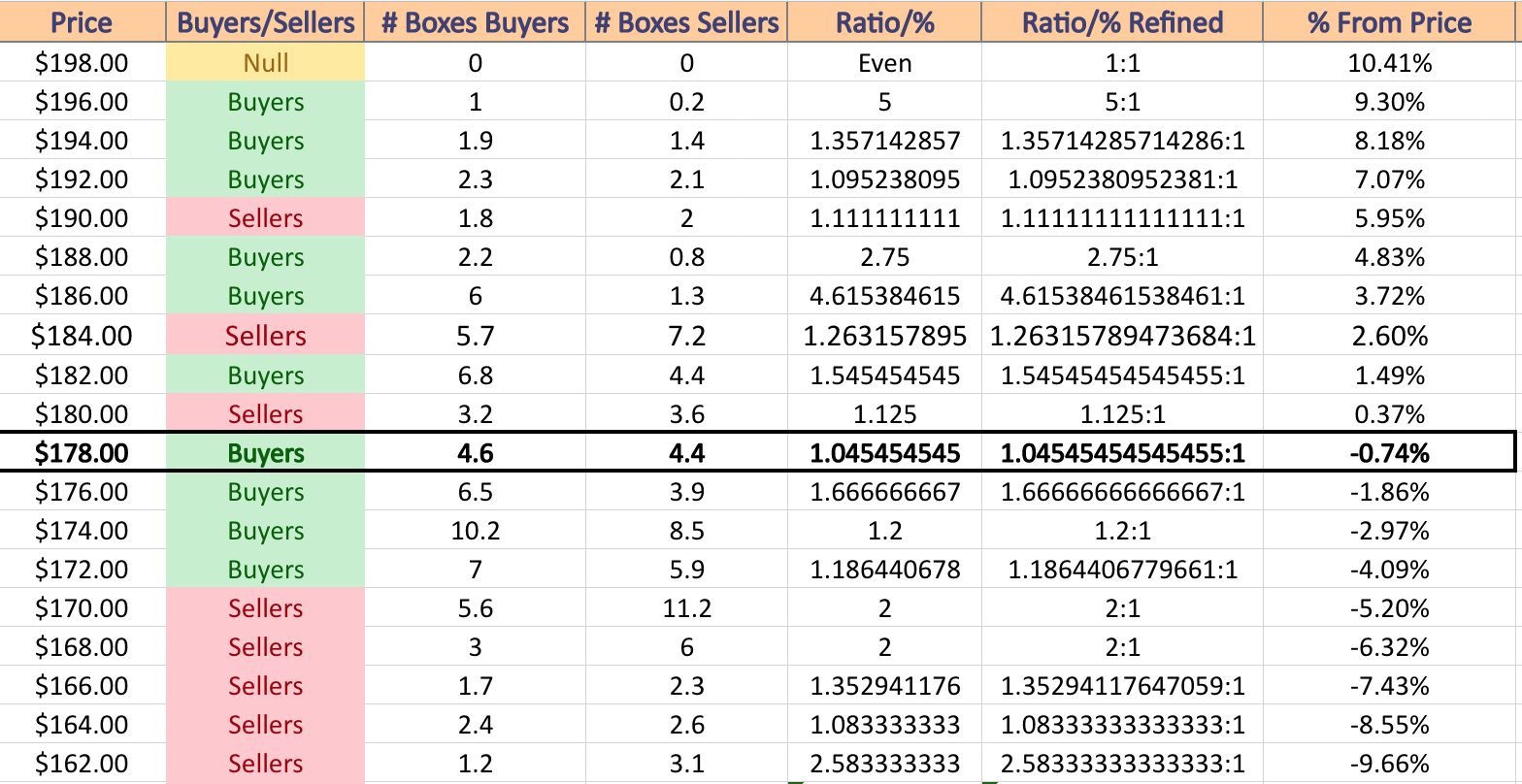Click the -9.66% cell
The height and width of the screenshot is (784, 1522).
(x=1390, y=764)
